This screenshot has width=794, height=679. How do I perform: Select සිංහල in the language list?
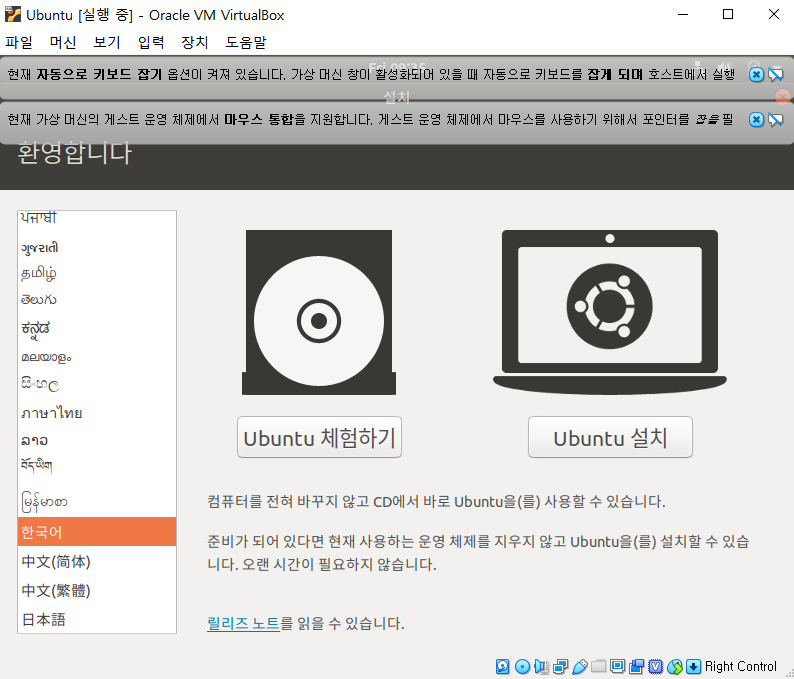pos(97,385)
